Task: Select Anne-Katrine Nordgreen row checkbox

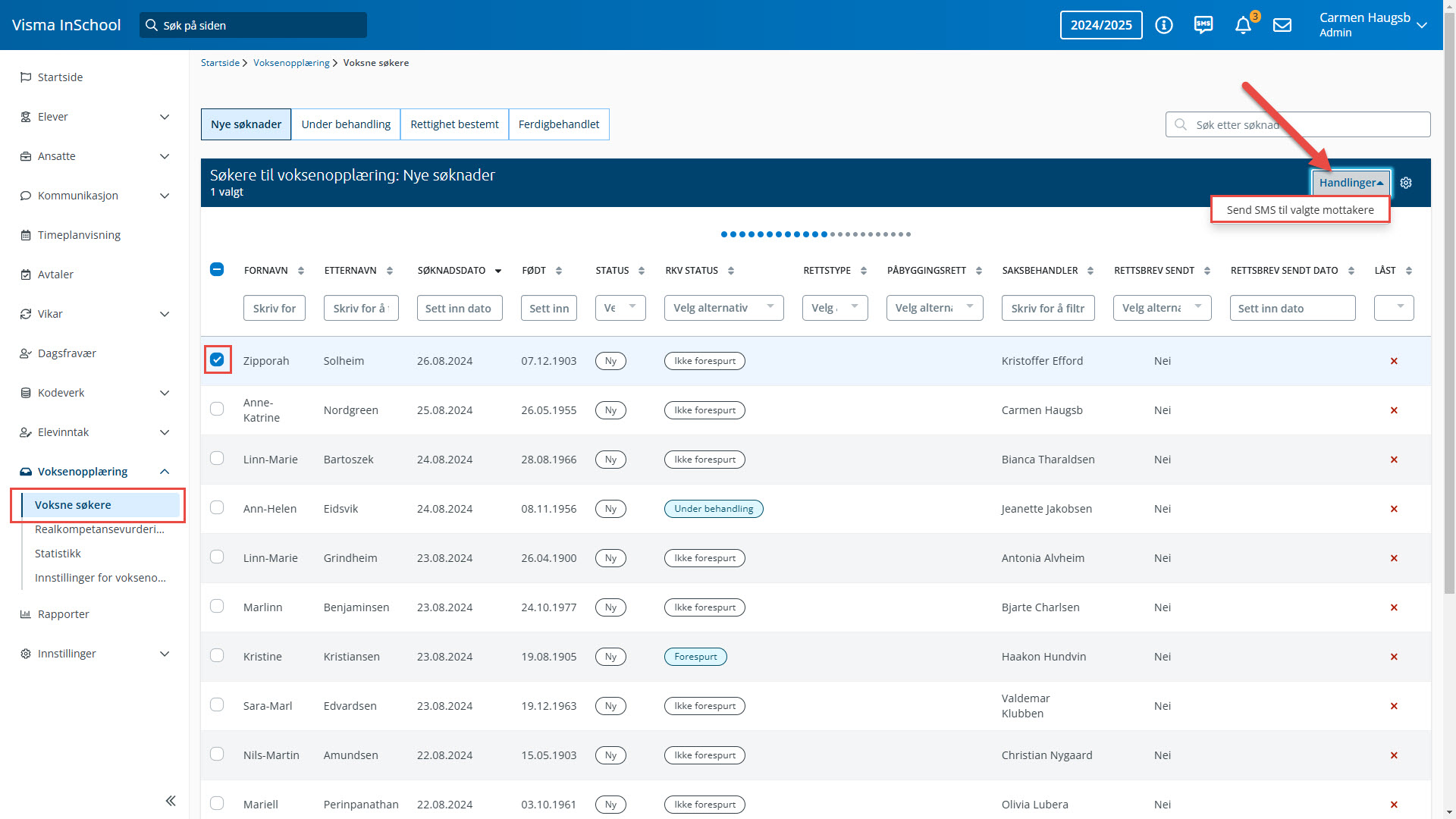Action: (217, 409)
